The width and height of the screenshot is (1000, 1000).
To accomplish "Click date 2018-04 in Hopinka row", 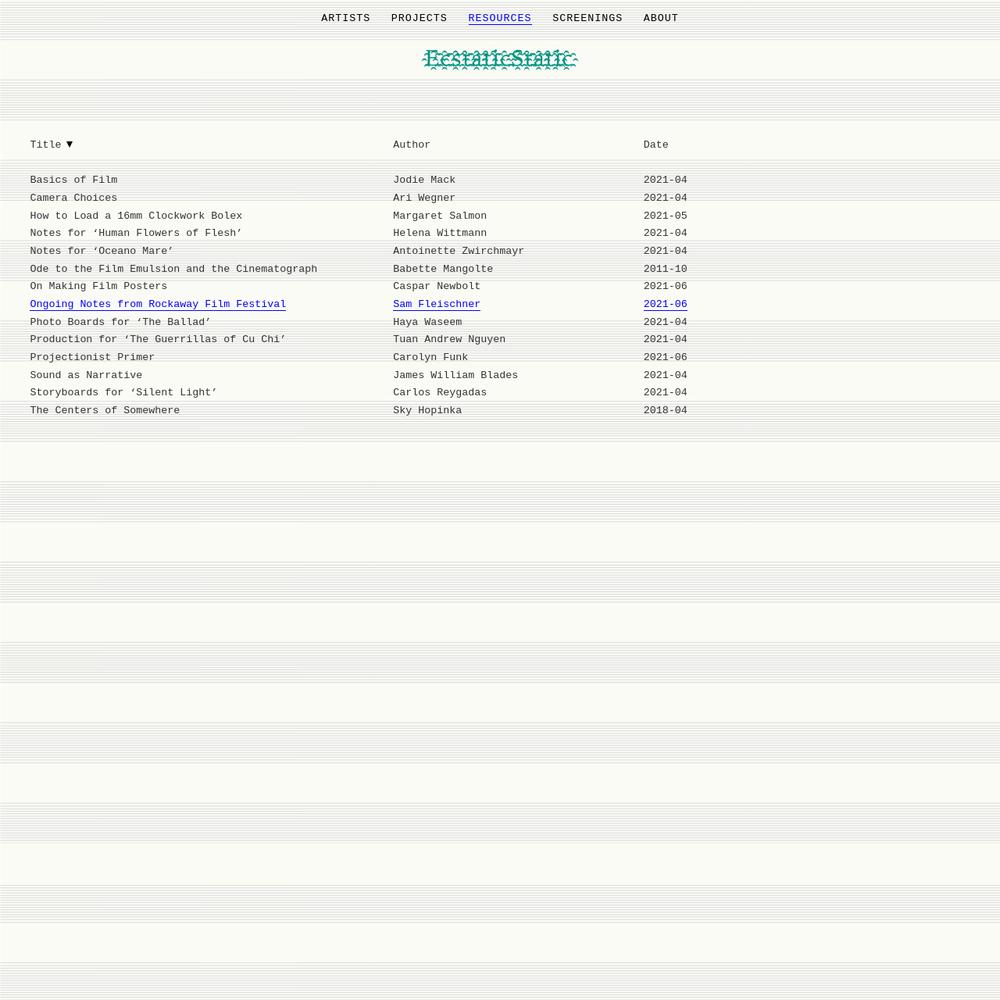I will [665, 410].
